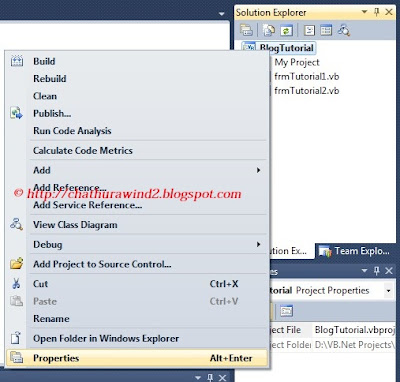The height and width of the screenshot is (382, 400).
Task: Select Clean in the context menu
Action: click(x=137, y=96)
